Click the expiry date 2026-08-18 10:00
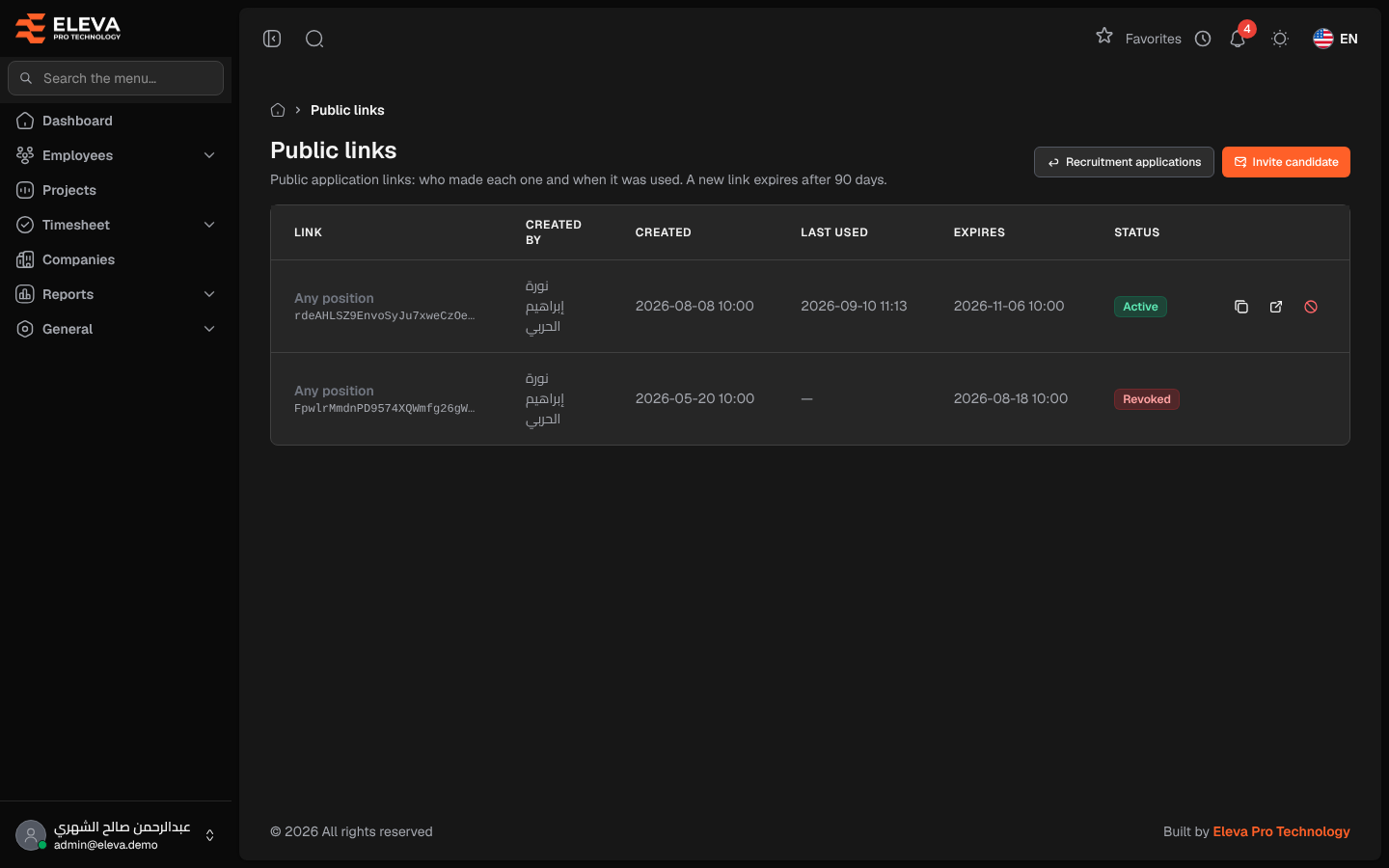 coord(1011,398)
